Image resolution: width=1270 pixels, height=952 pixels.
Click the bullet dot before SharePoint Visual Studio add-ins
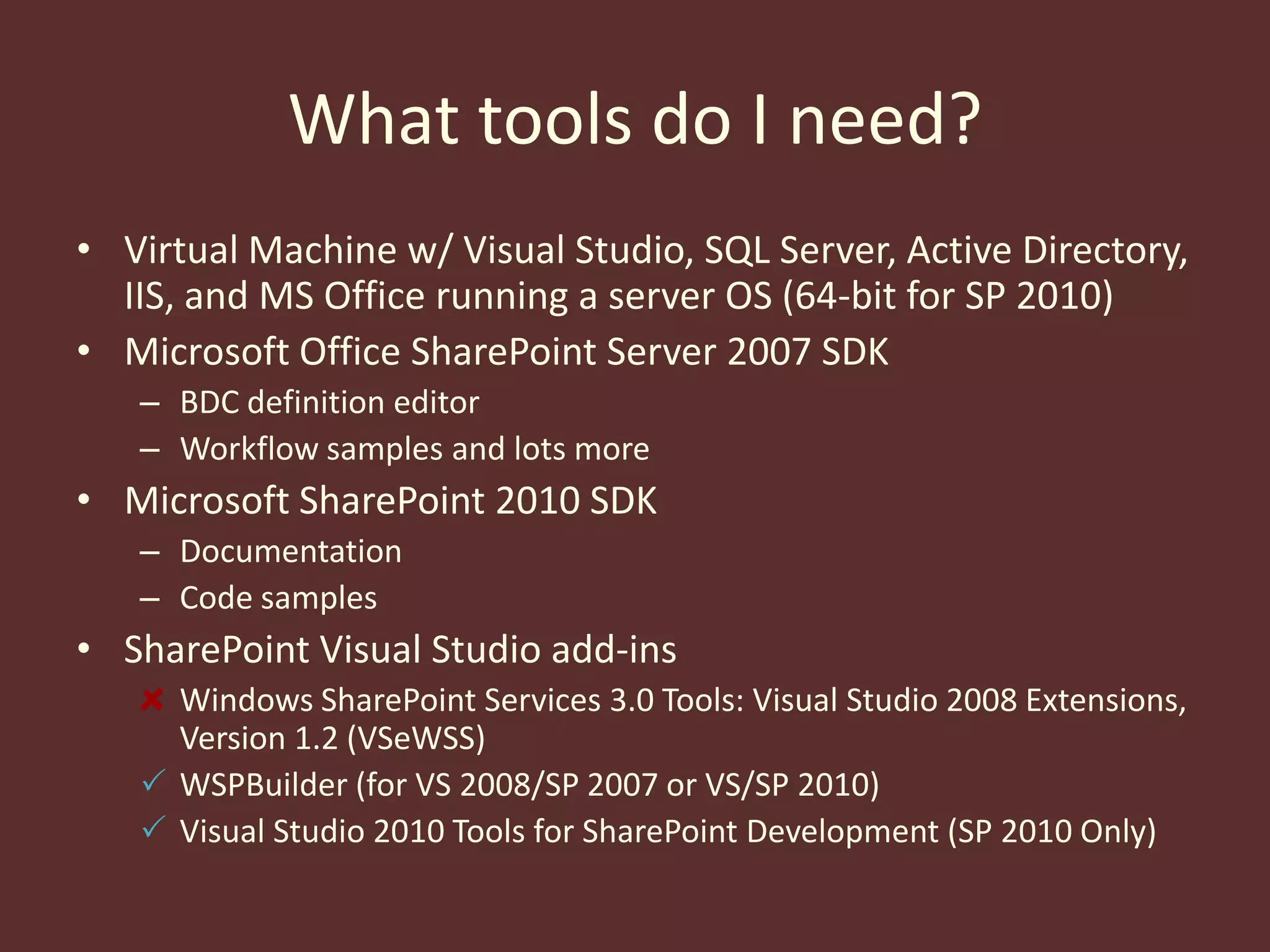click(84, 649)
